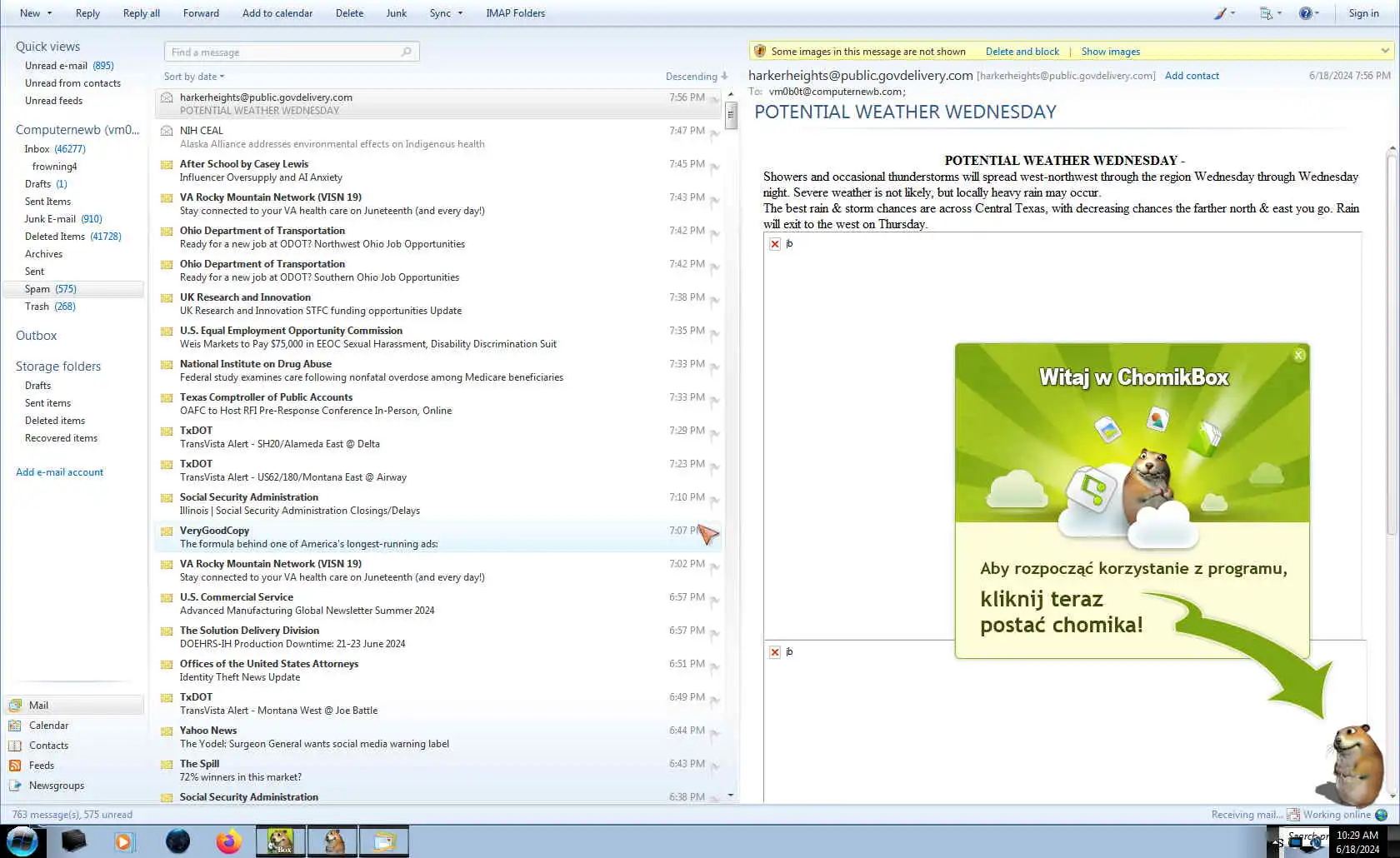Screen dimensions: 1400x858
Task: Click Sign in at top right
Action: tap(1363, 13)
